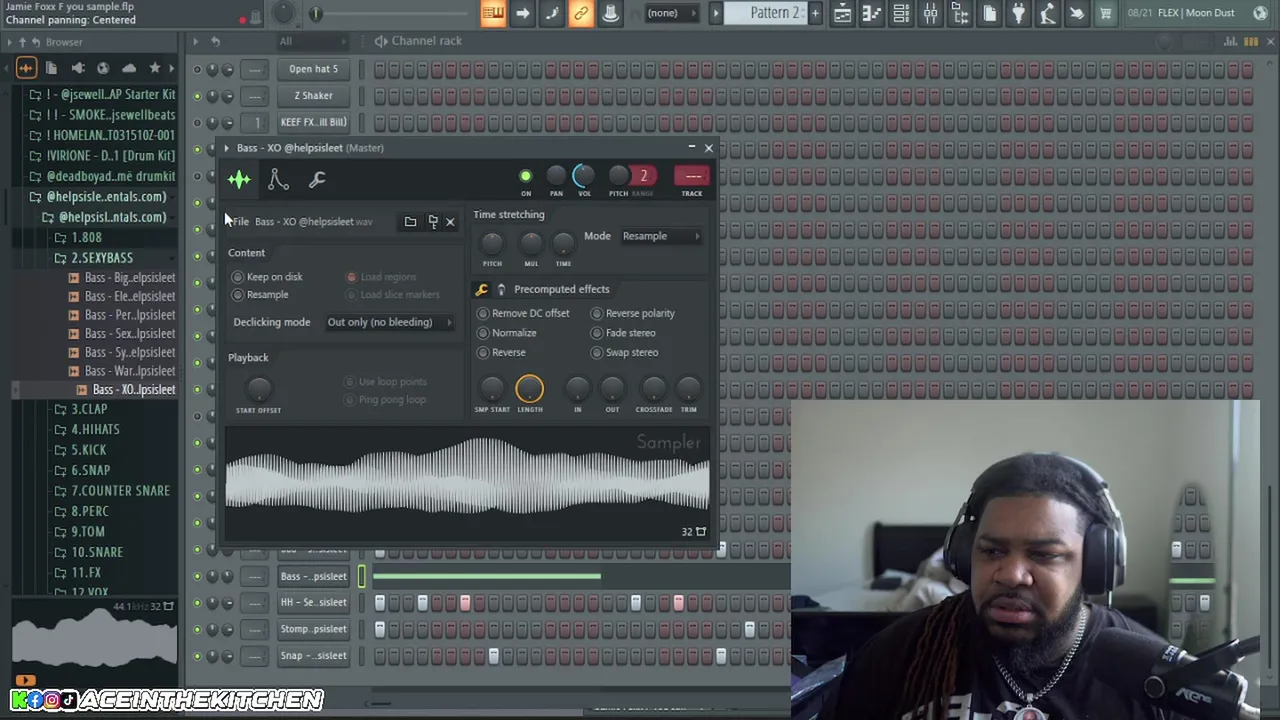1280x720 pixels.
Task: Click the orange link (multilink) toolbar icon
Action: [x=581, y=13]
